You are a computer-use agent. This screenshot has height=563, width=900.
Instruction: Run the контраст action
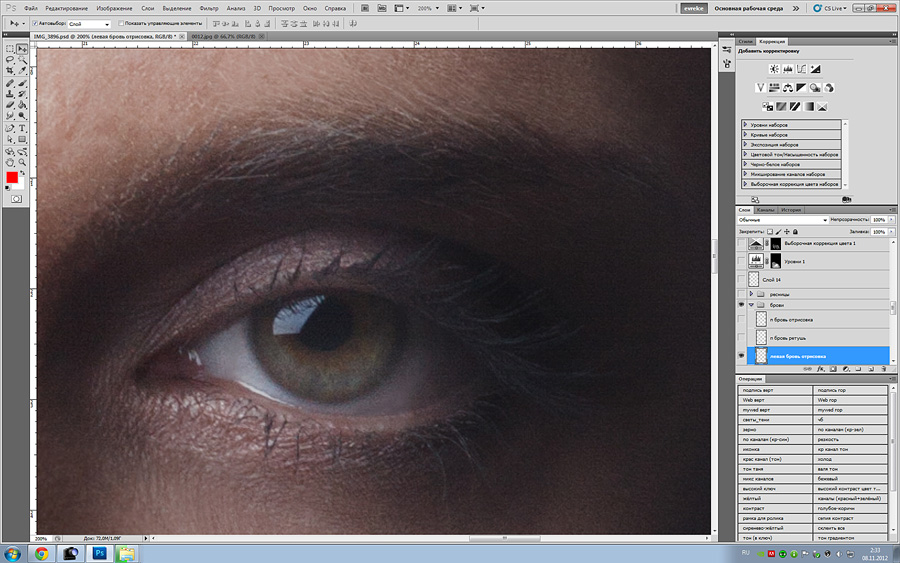(775, 508)
